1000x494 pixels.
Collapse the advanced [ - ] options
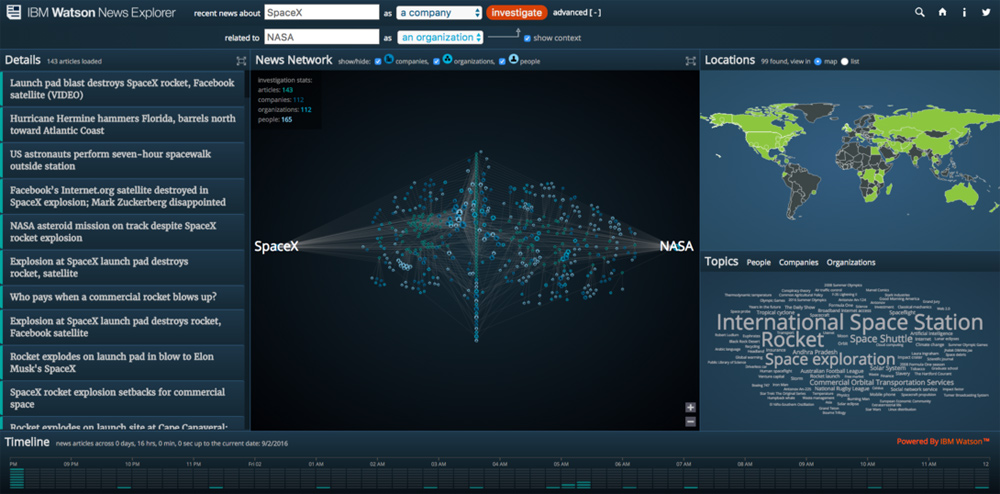577,13
